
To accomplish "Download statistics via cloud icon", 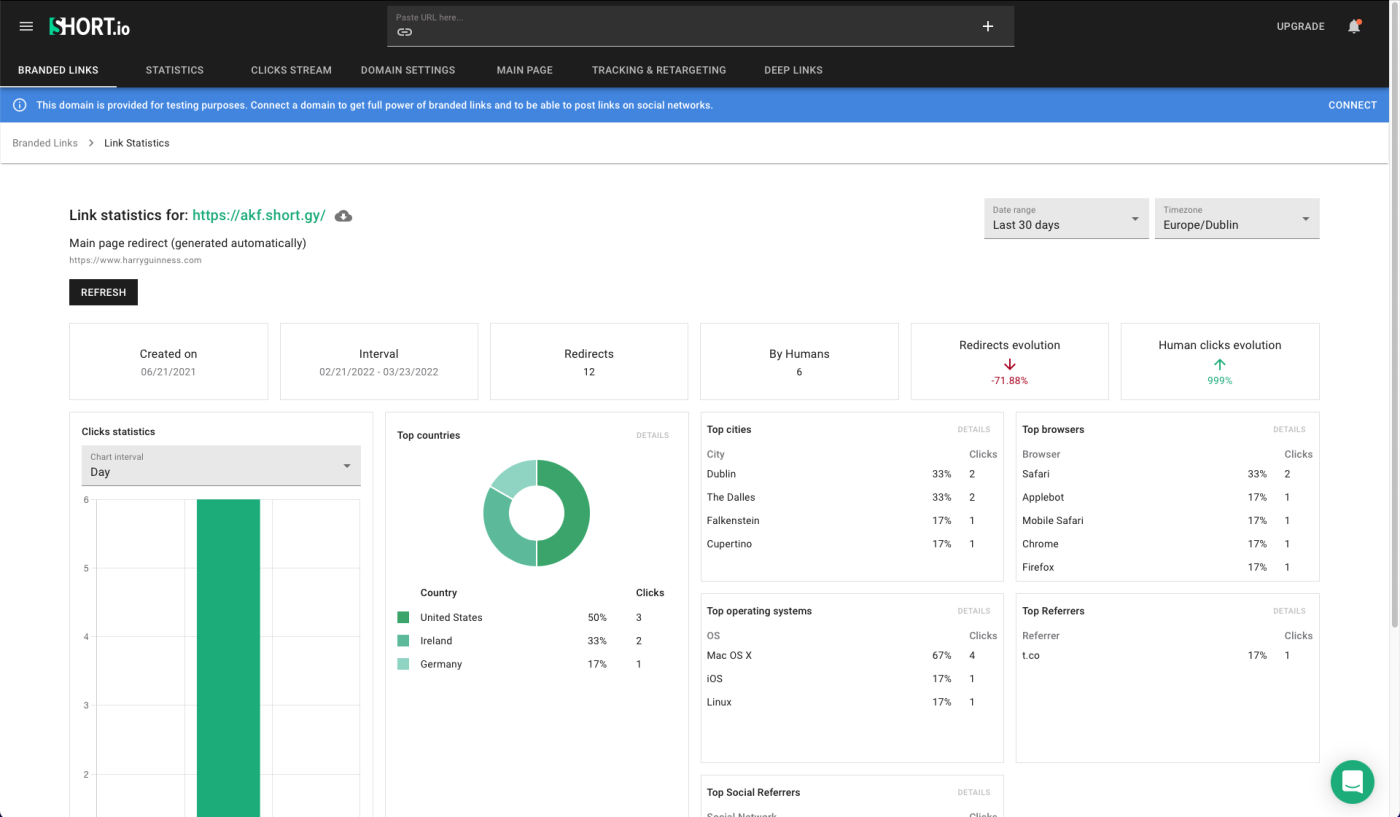I will pyautogui.click(x=343, y=216).
